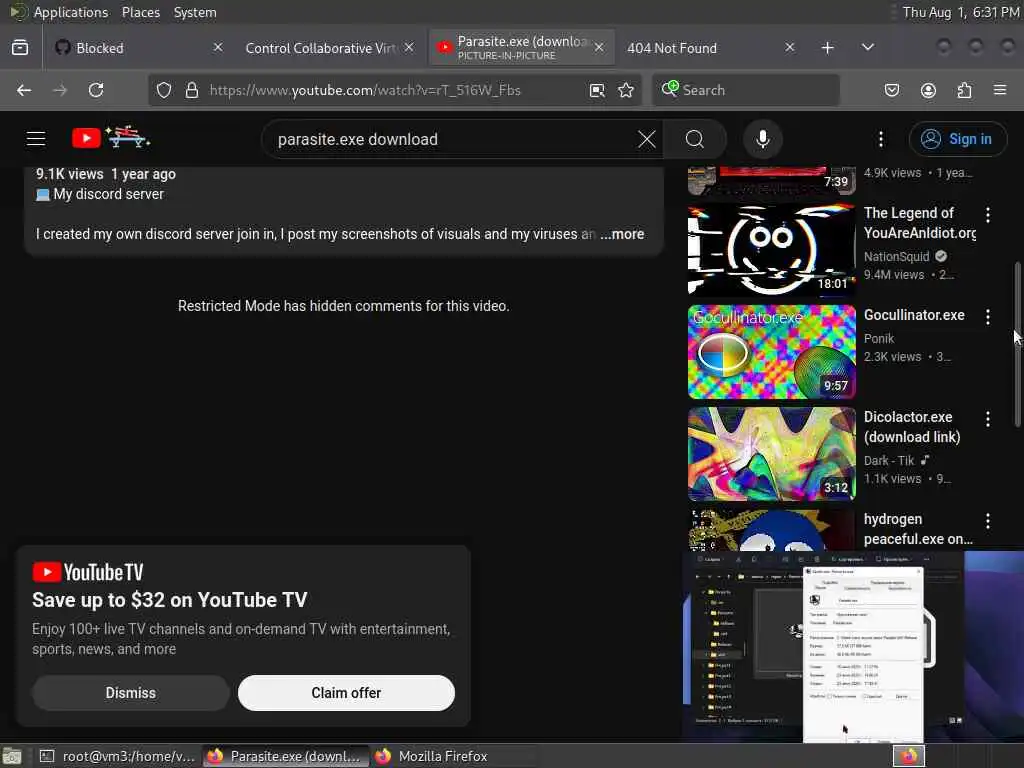Screen dimensions: 1024x768
Task: Open Firefox application menu
Action: 1000,90
